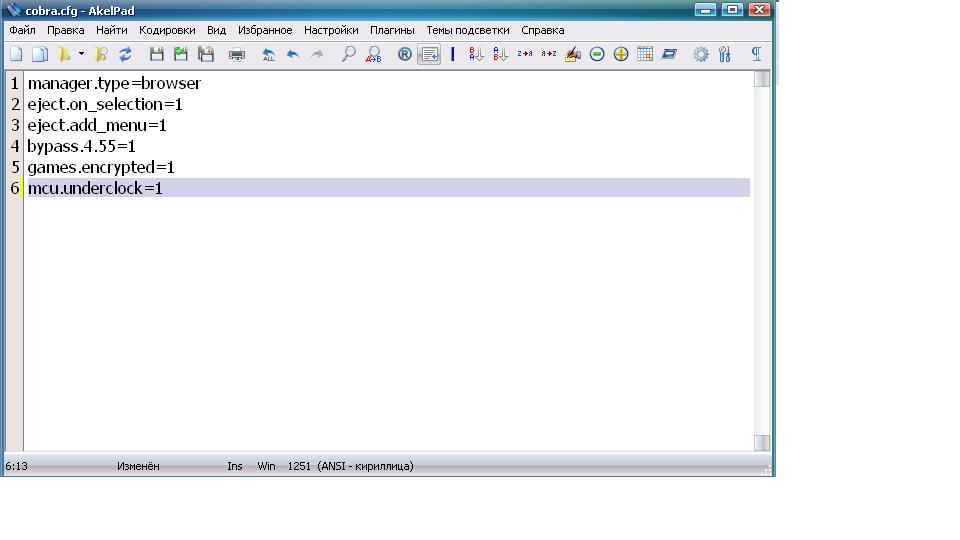Open the Плагины menu
960x540 pixels.
(392, 30)
